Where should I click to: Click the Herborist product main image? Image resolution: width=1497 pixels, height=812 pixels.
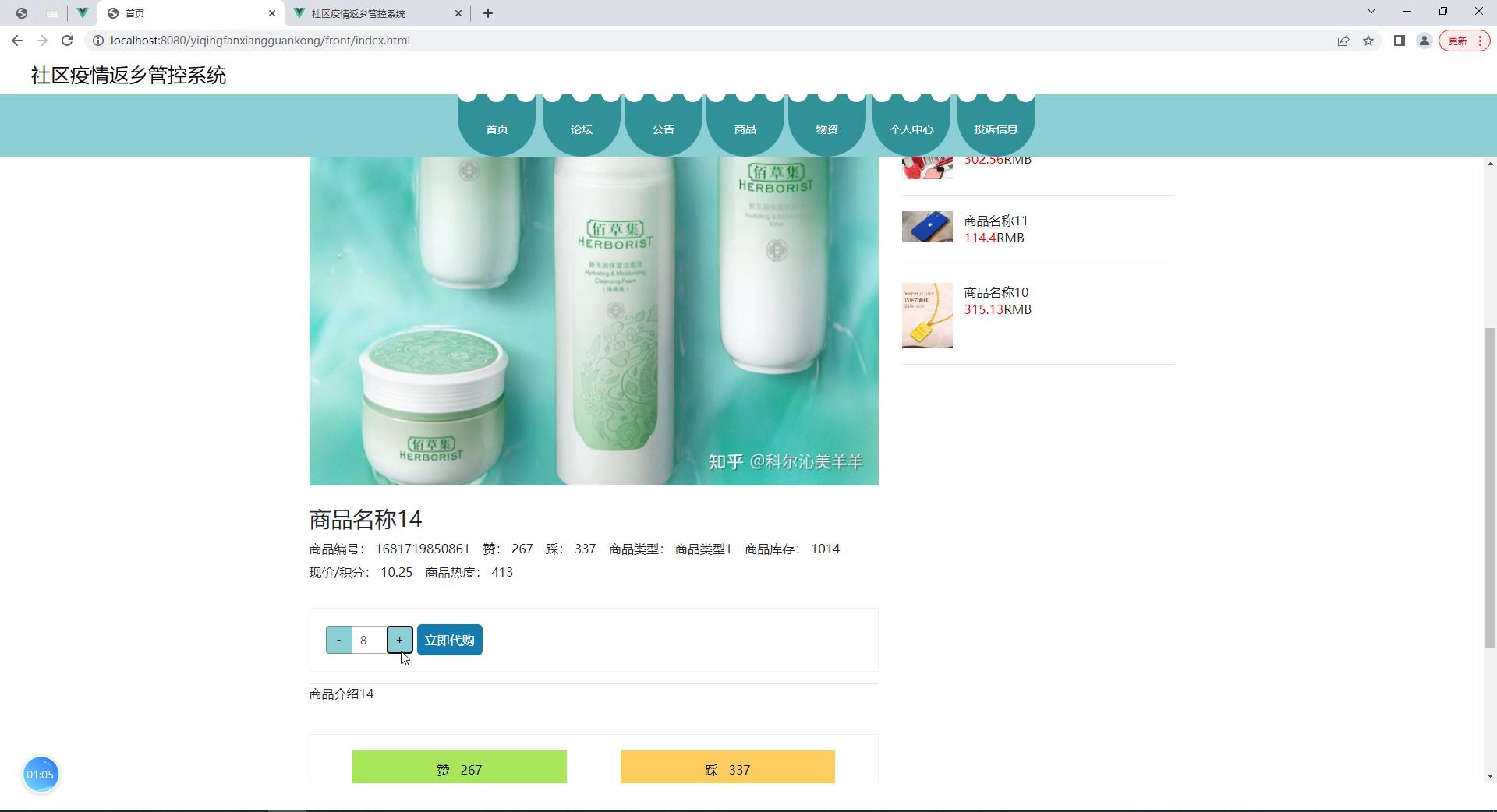point(593,321)
